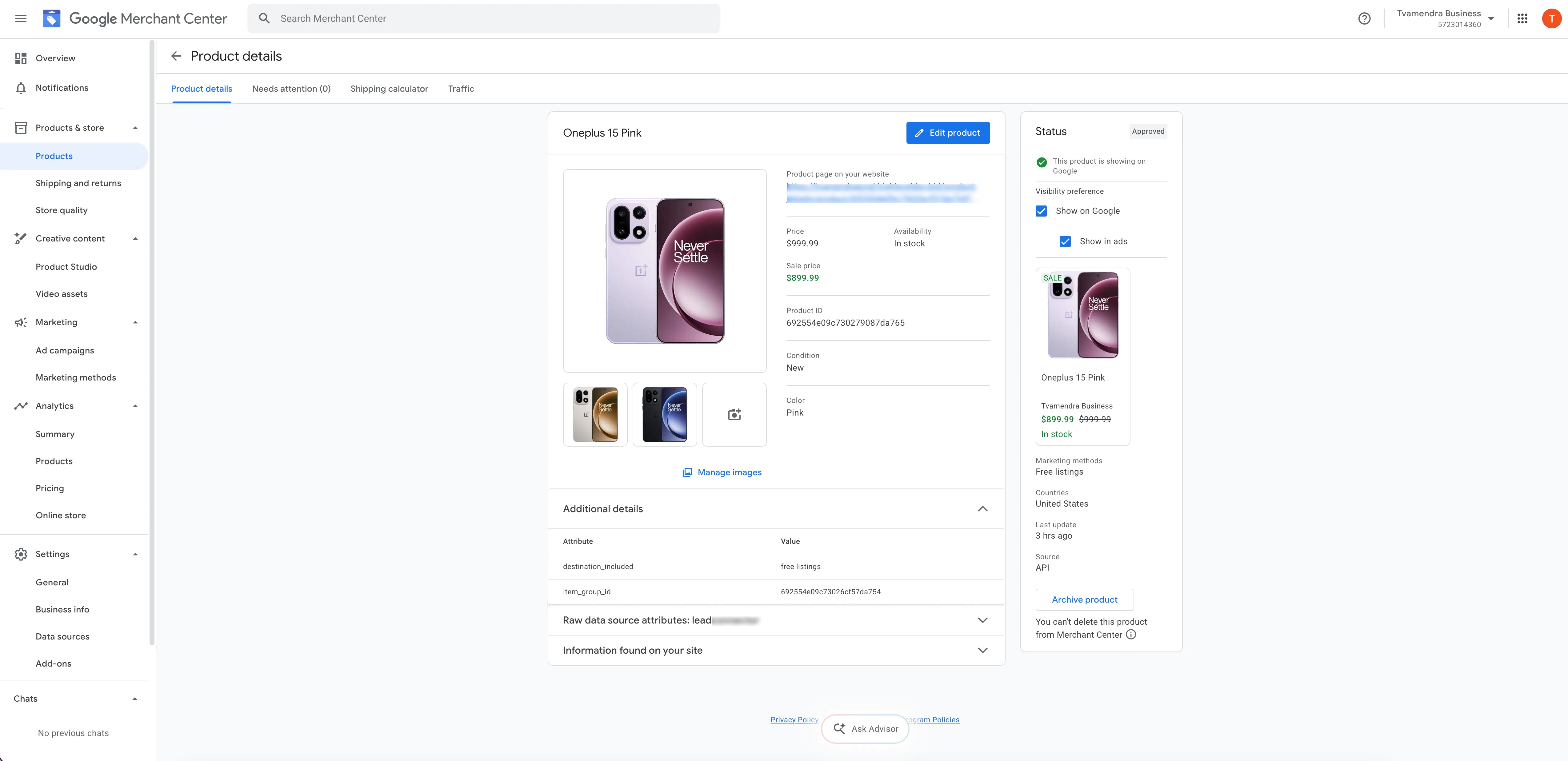Open Data sources in sidebar
This screenshot has width=1568, height=761.
click(63, 636)
